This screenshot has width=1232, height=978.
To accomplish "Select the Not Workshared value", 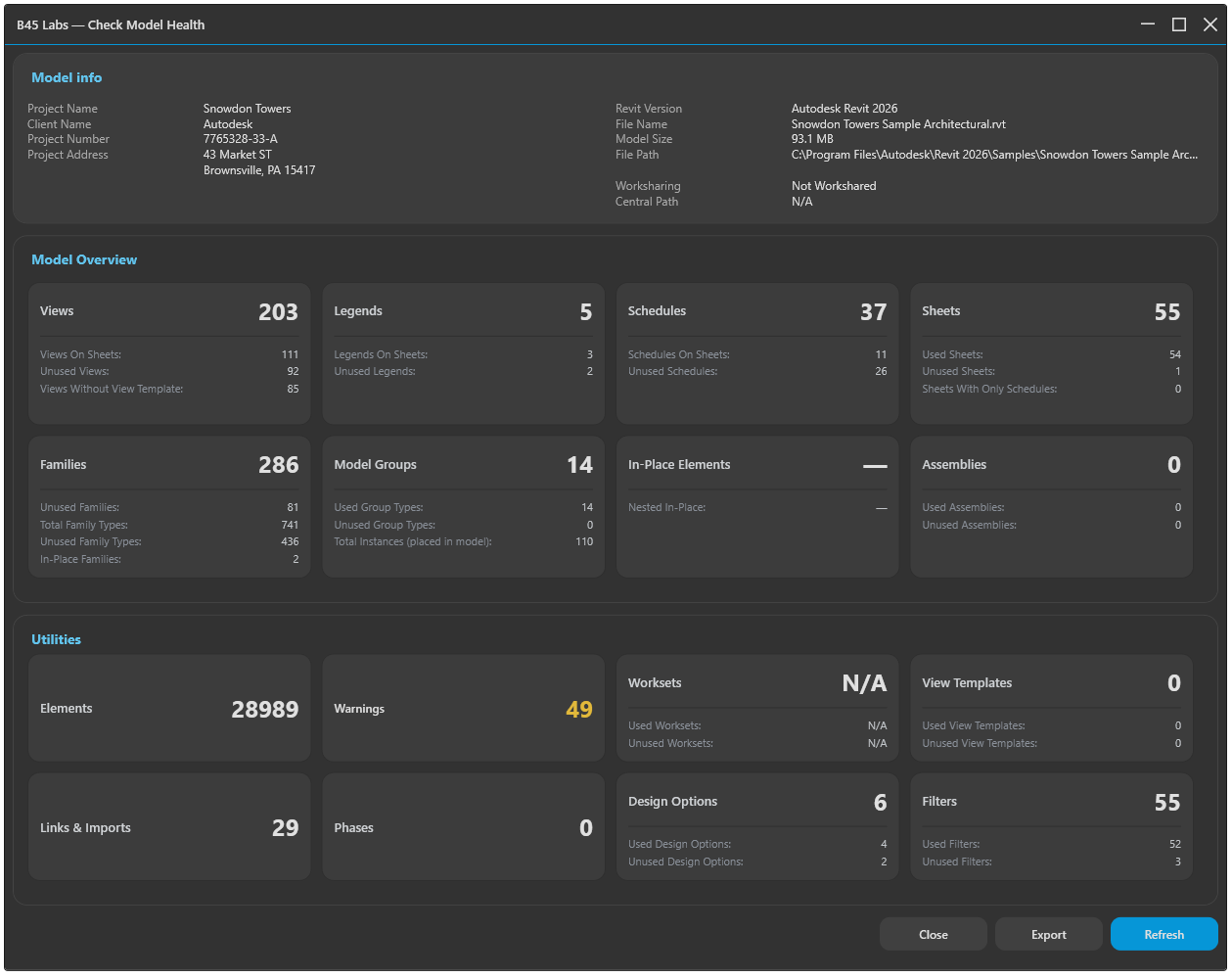I will click(834, 186).
